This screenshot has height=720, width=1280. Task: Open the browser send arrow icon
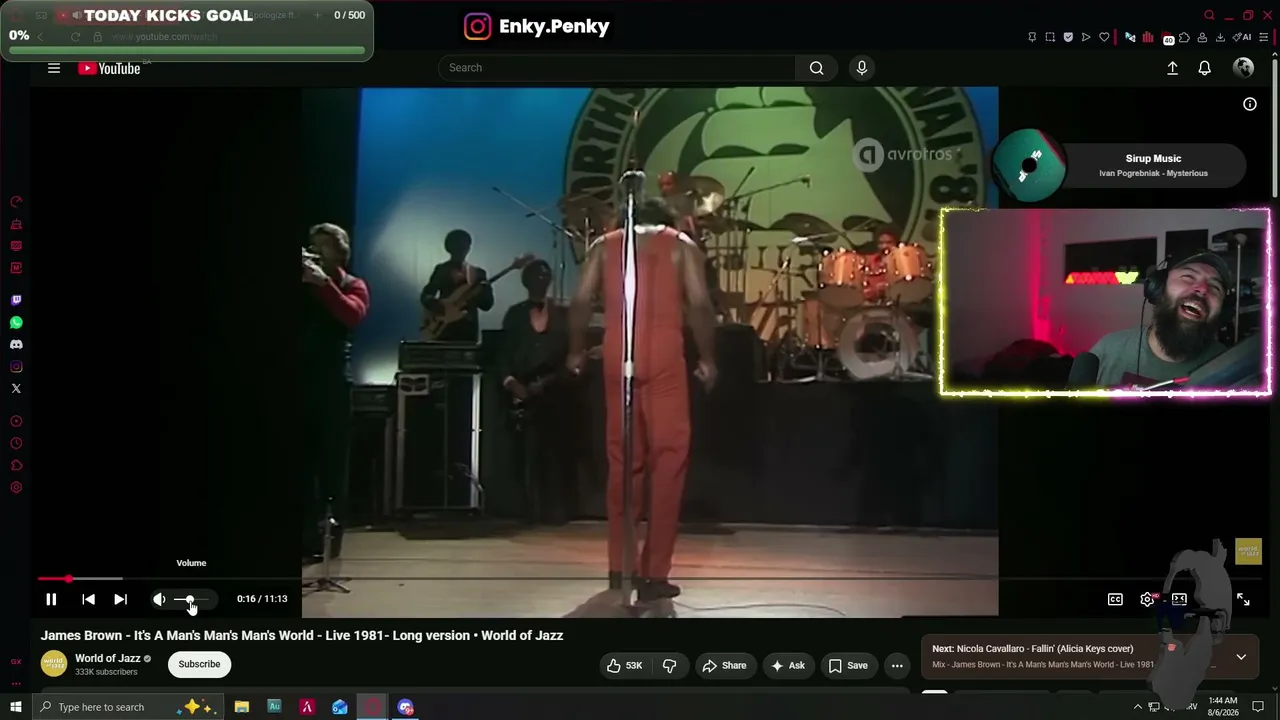point(1086,38)
